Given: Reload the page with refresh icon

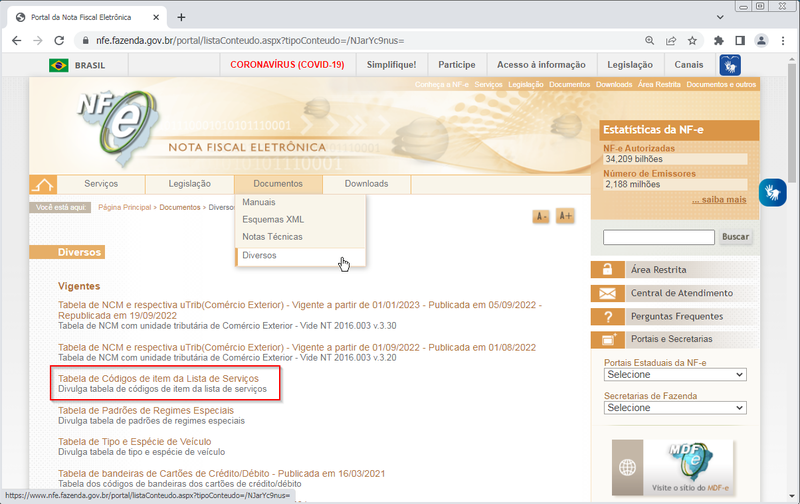Looking at the screenshot, I should point(59,41).
